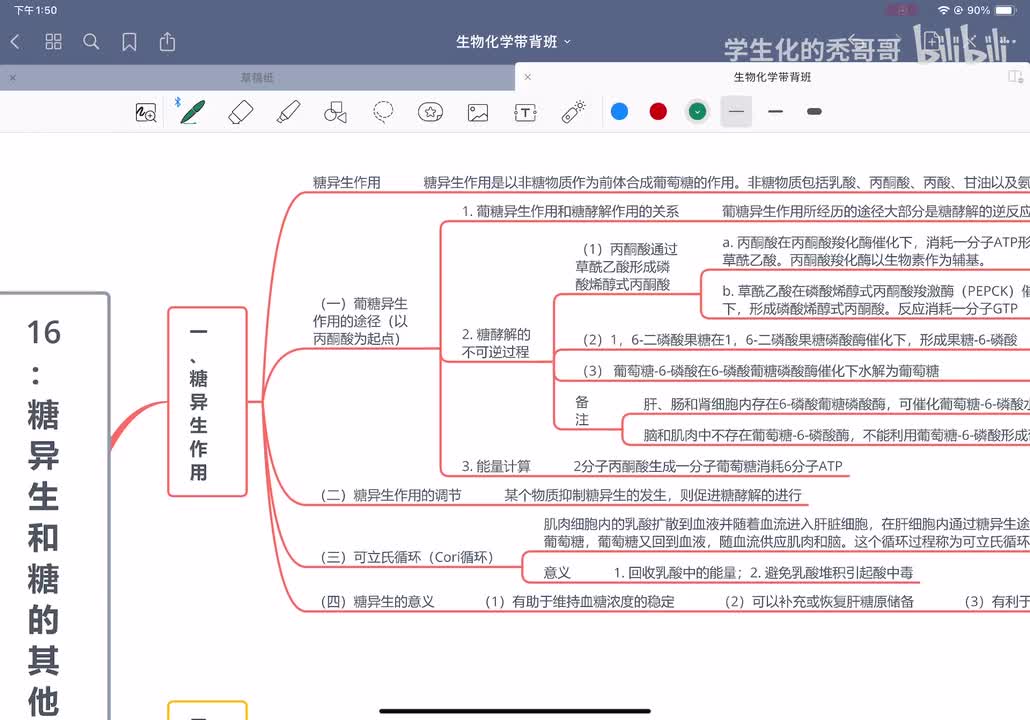The height and width of the screenshot is (720, 1030).
Task: Tap text (1) 有助于维持血糖浓度的稳定
Action: pyautogui.click(x=579, y=602)
